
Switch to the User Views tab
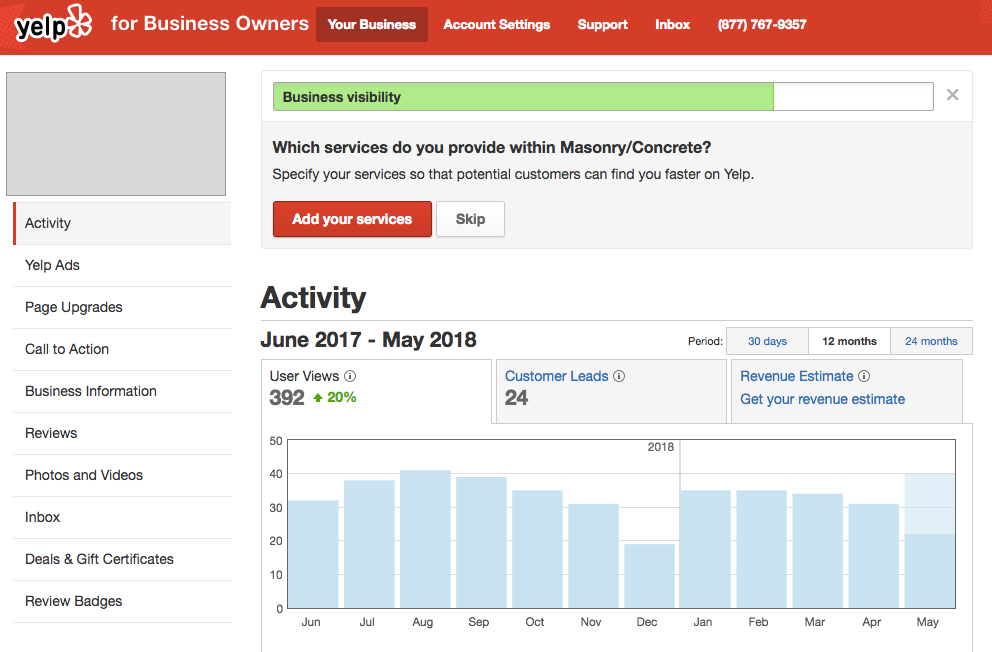point(376,391)
